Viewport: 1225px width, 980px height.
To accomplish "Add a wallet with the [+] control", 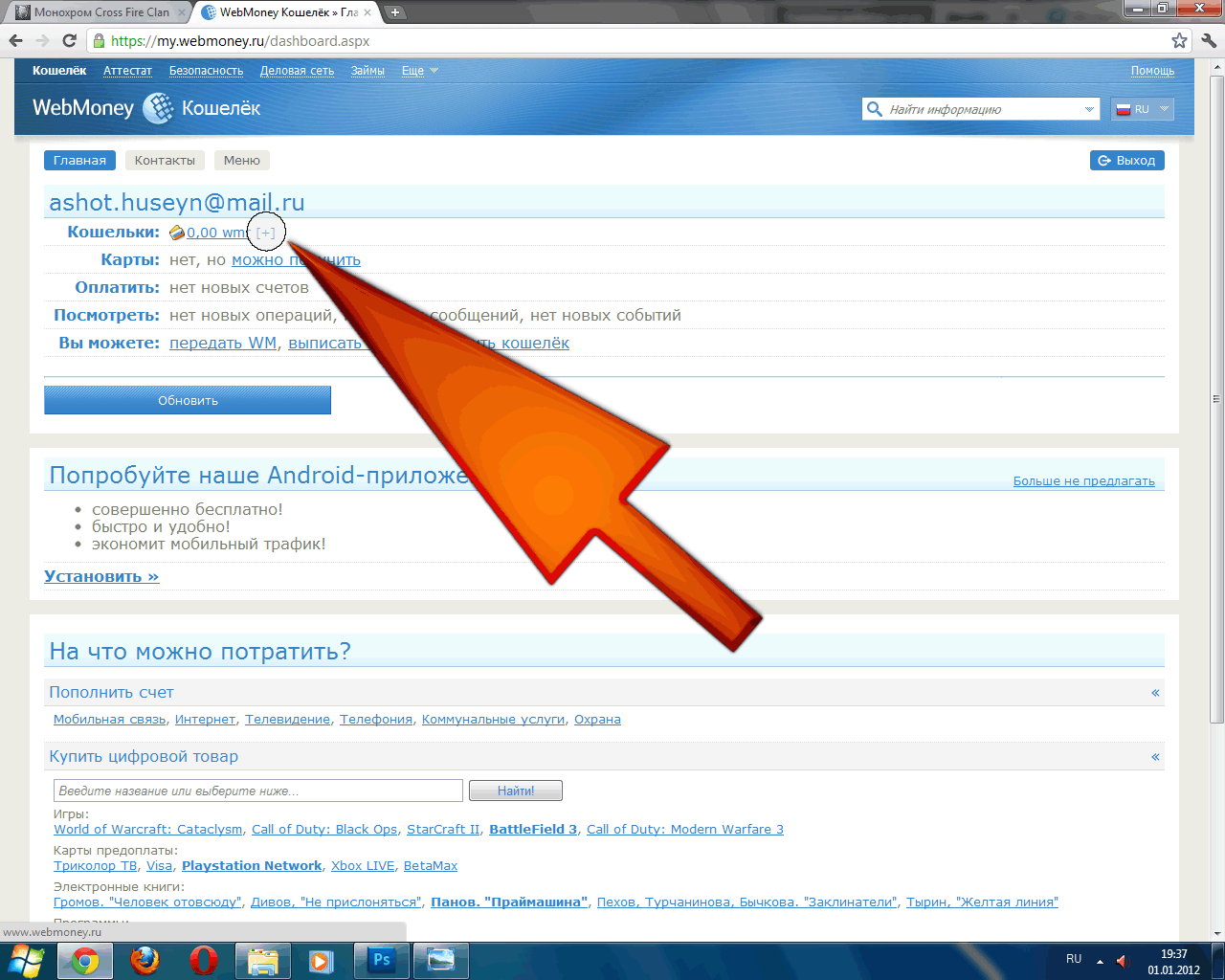I will [266, 233].
